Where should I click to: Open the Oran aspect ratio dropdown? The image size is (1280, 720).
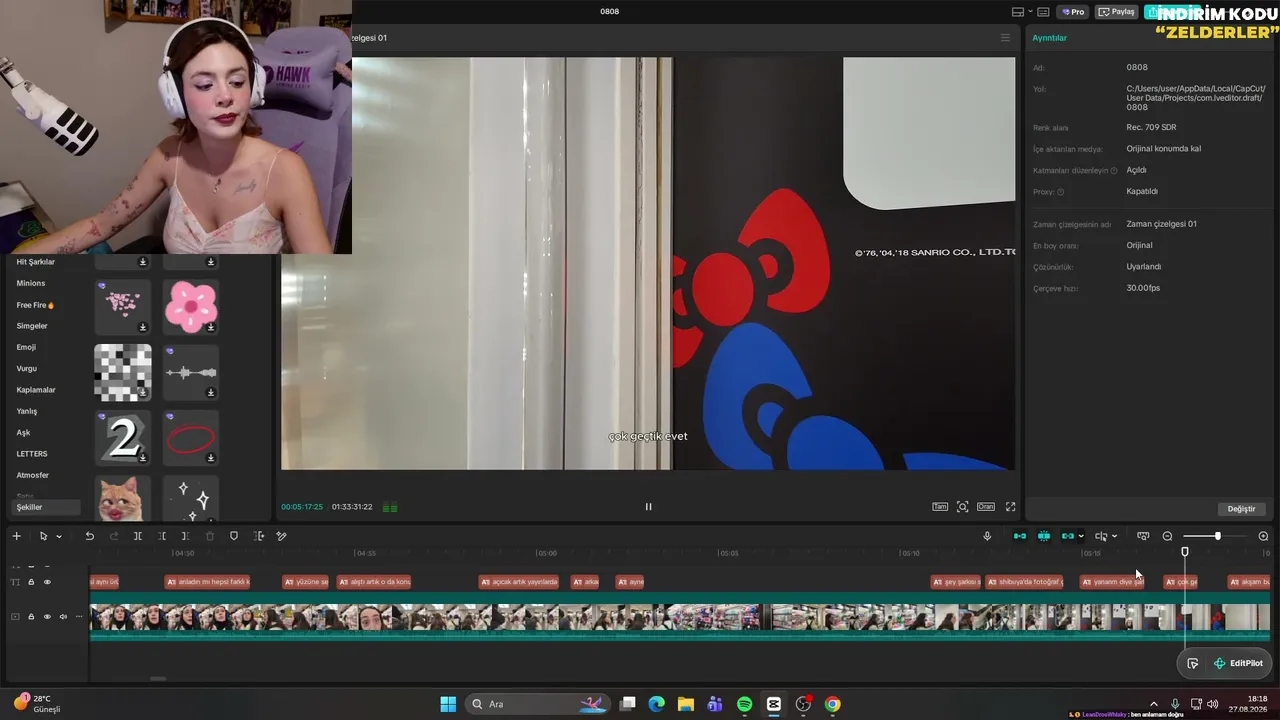coord(986,507)
